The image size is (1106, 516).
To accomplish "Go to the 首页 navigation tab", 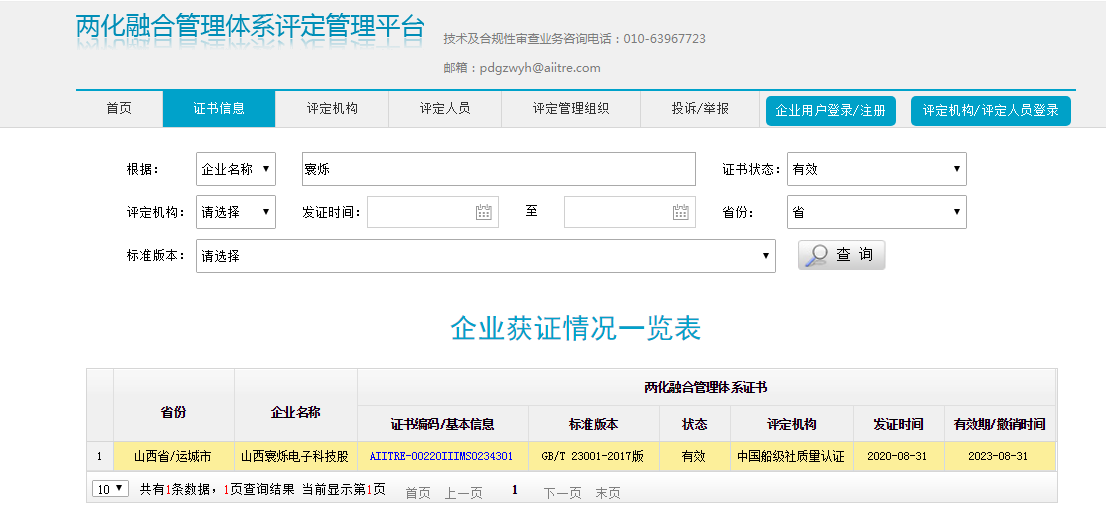I will point(119,109).
